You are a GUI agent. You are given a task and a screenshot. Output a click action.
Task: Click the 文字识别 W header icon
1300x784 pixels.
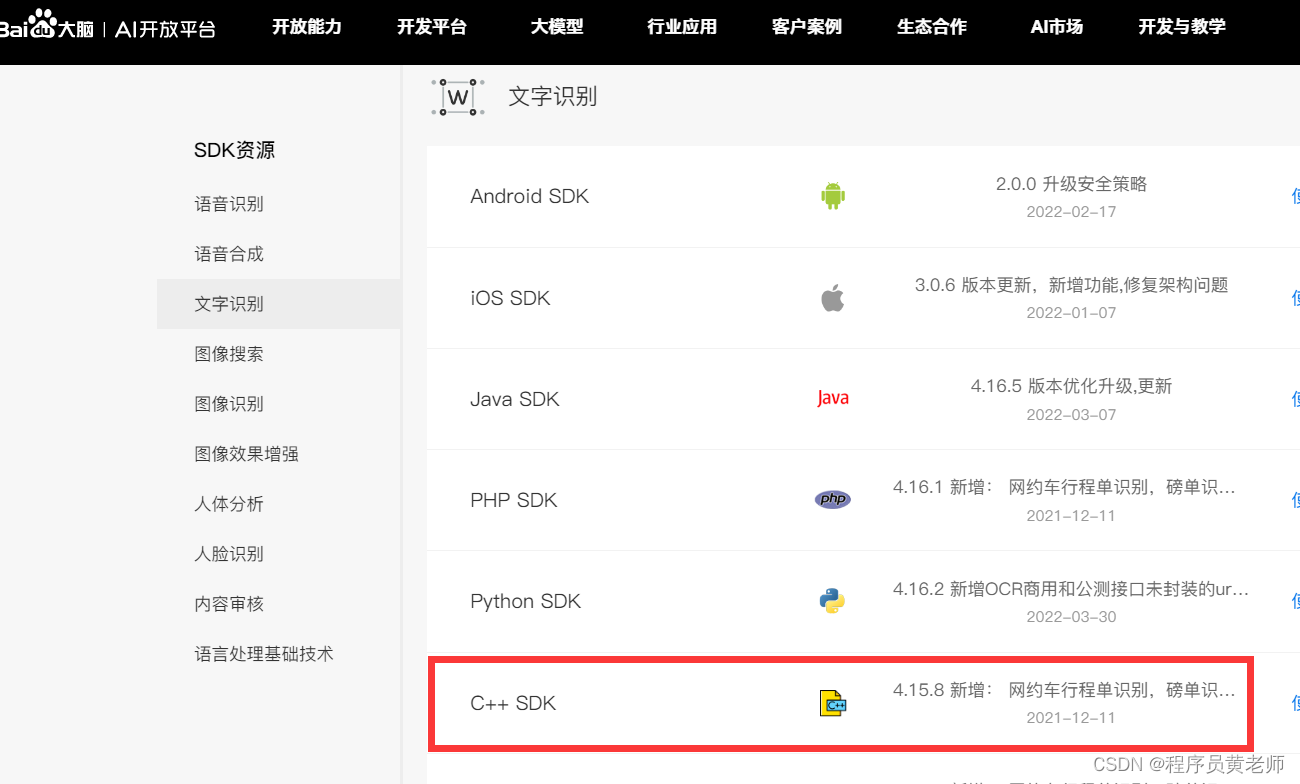458,97
